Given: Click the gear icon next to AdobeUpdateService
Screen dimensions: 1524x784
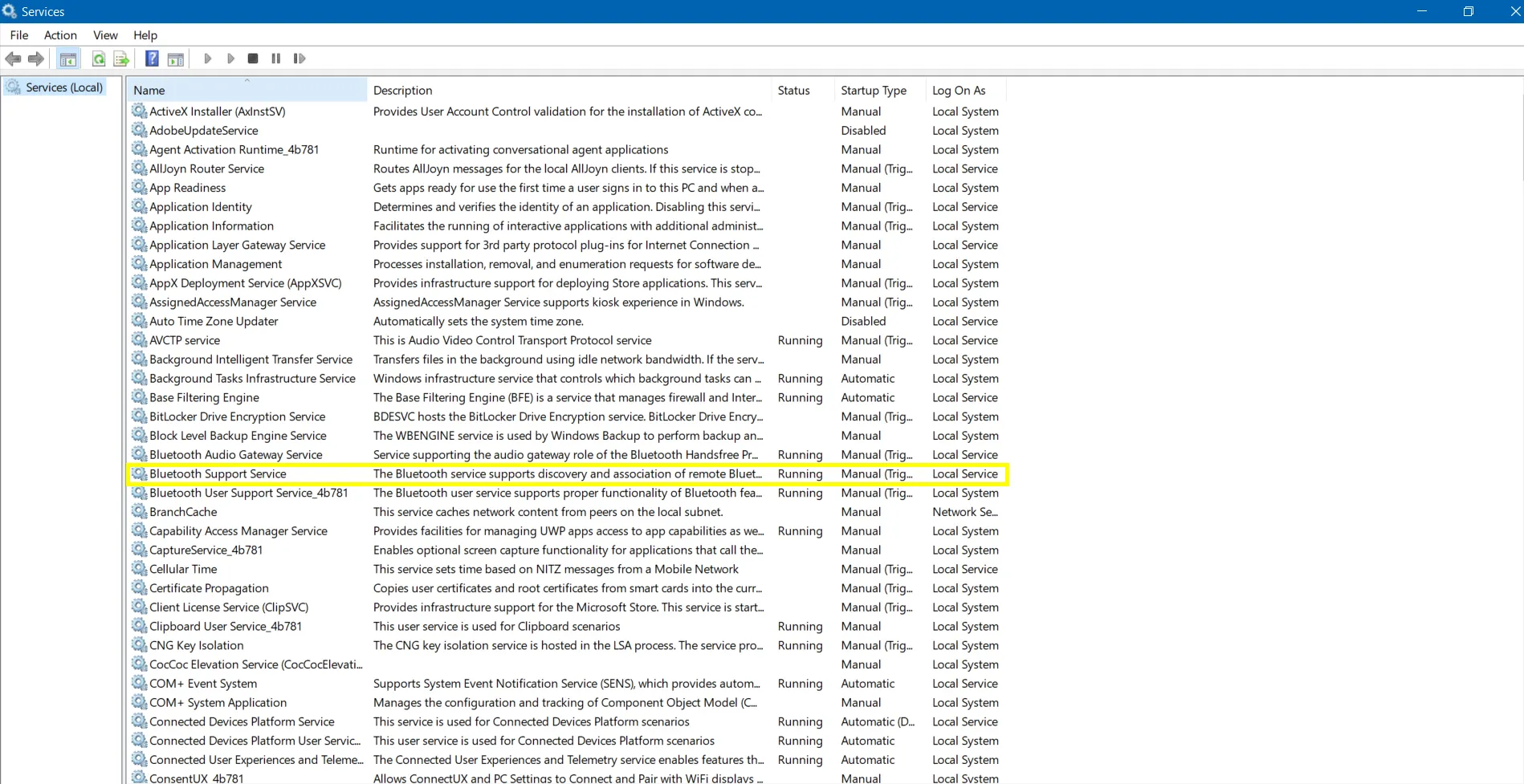Looking at the screenshot, I should point(140,130).
